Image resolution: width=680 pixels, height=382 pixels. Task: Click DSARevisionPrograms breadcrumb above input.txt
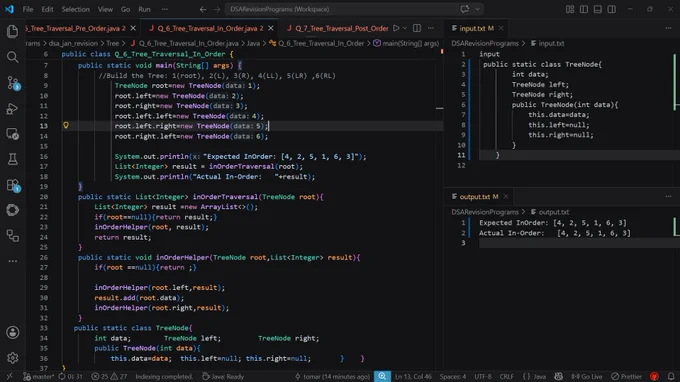click(485, 43)
